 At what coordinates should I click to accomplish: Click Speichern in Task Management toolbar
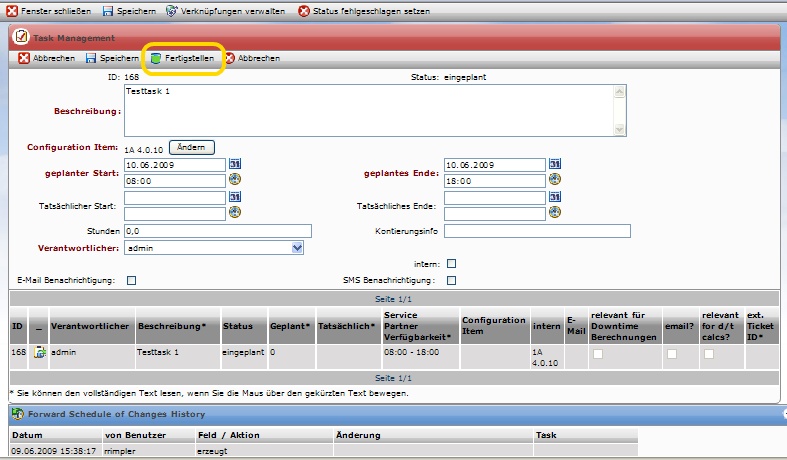tap(112, 59)
